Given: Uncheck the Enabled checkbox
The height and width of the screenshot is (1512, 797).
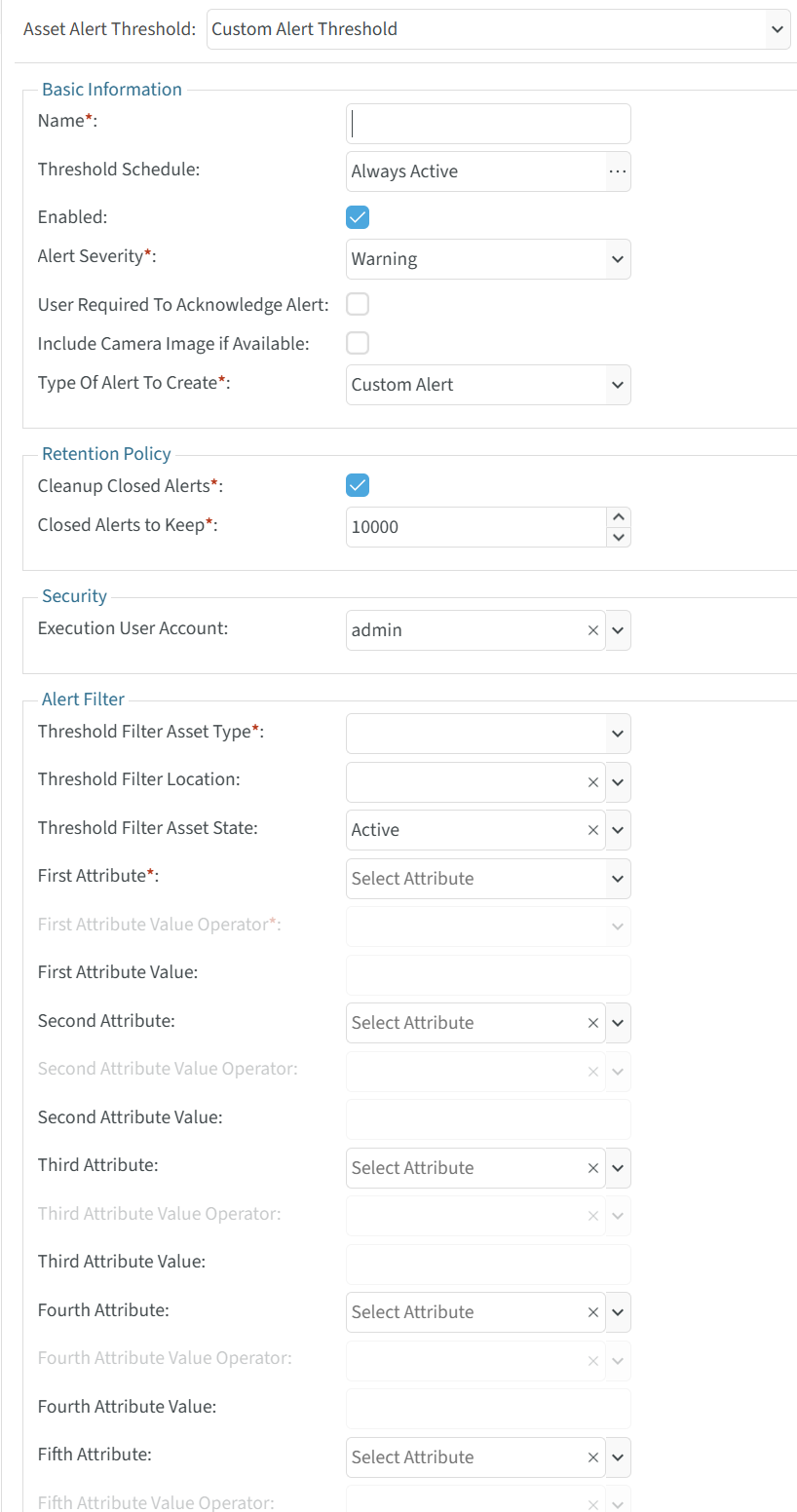Looking at the screenshot, I should (x=358, y=217).
